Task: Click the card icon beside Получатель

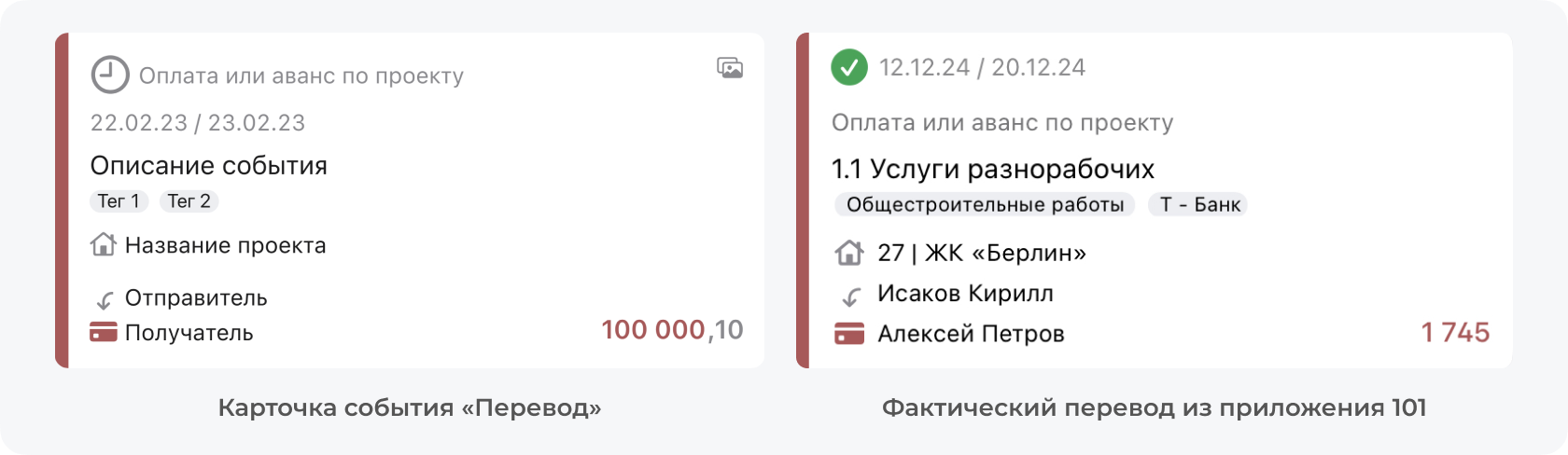Action: [104, 332]
